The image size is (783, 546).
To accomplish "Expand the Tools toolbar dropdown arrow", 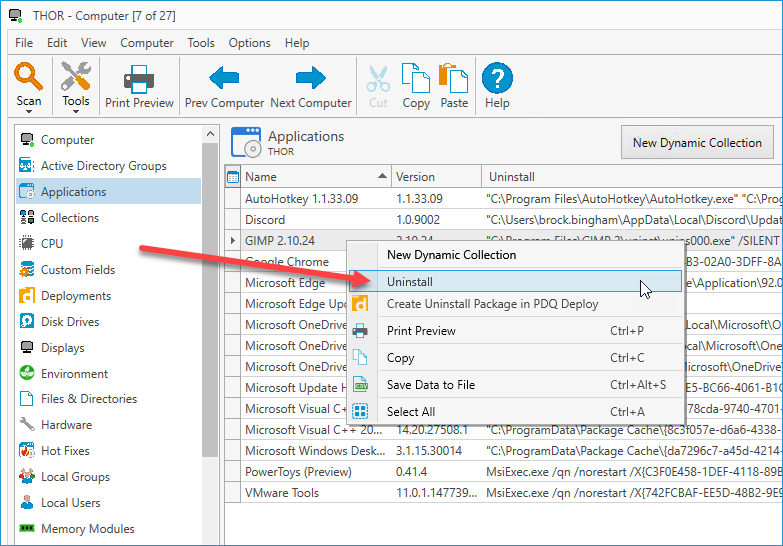I will (75, 111).
